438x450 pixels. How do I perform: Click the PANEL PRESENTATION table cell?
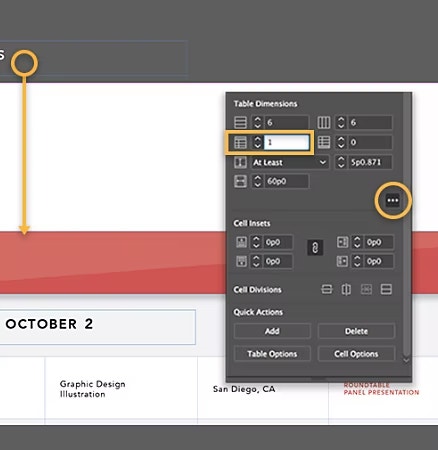coord(383,388)
